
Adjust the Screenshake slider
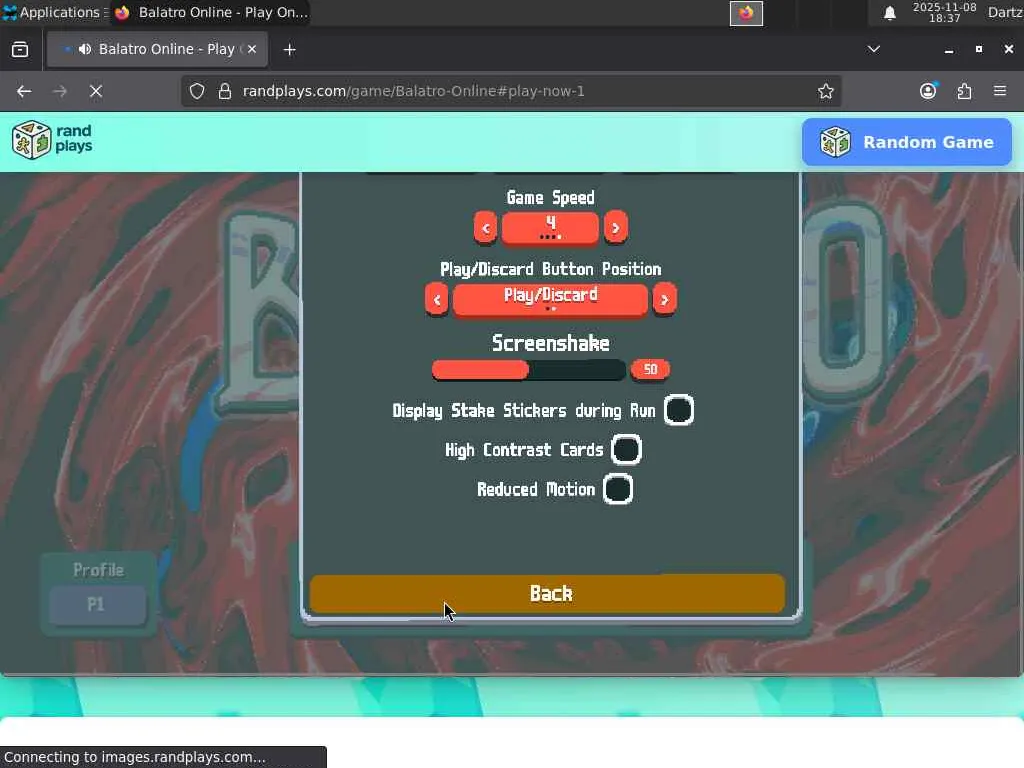pyautogui.click(x=528, y=370)
